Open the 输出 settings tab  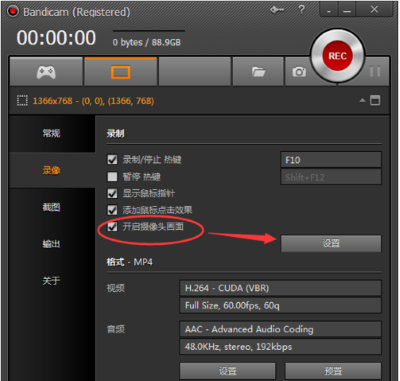pyautogui.click(x=52, y=244)
